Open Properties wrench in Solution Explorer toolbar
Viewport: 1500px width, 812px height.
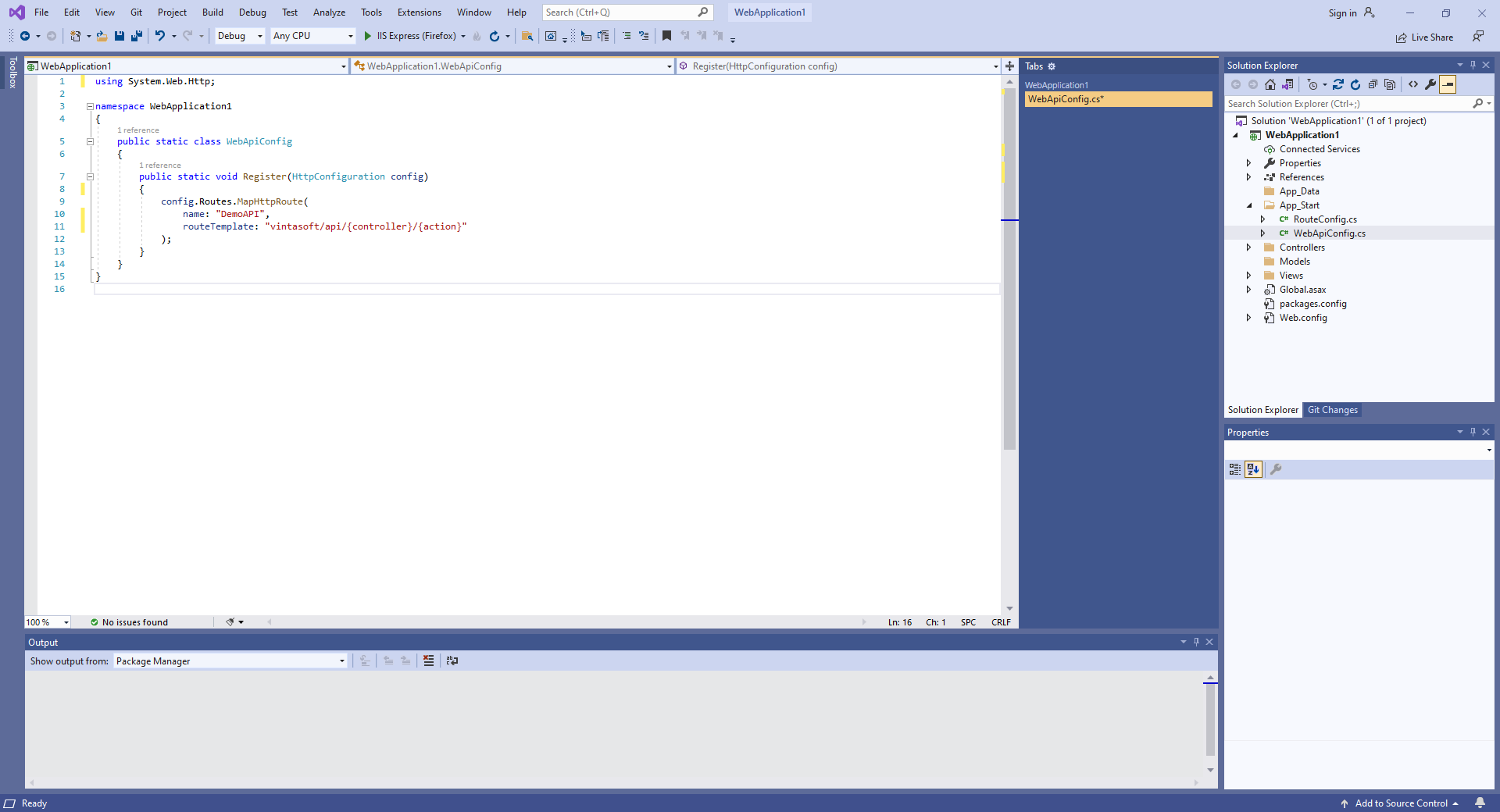(1430, 84)
